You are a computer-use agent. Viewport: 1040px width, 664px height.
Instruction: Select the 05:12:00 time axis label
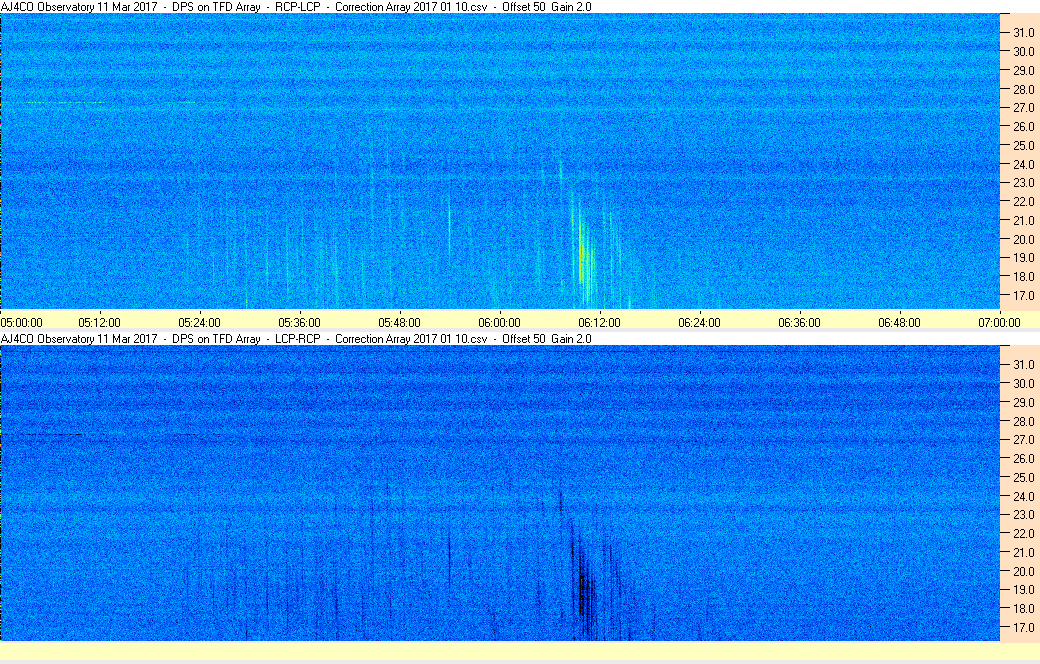tap(99, 322)
